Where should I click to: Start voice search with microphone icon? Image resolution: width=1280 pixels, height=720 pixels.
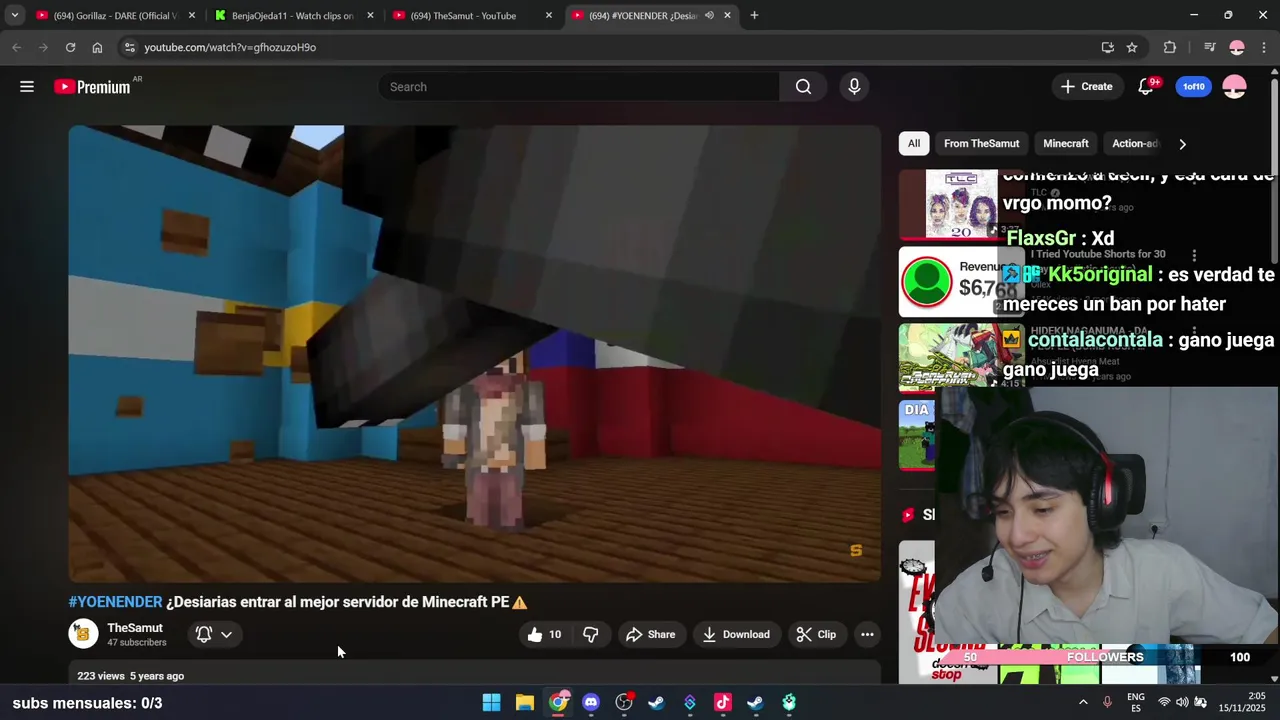[x=854, y=87]
